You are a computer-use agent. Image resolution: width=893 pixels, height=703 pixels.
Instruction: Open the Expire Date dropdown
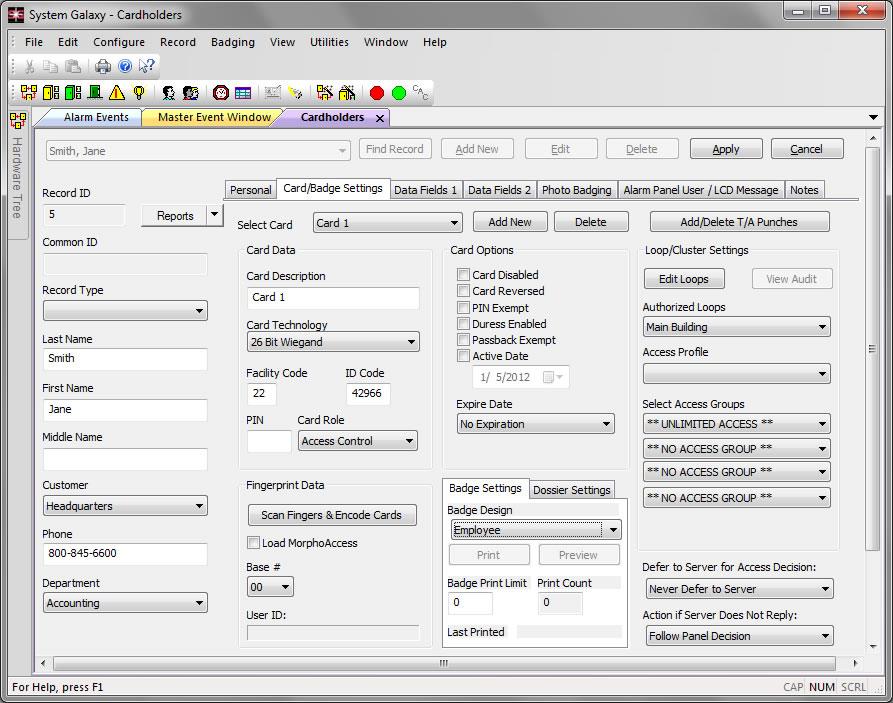click(535, 424)
